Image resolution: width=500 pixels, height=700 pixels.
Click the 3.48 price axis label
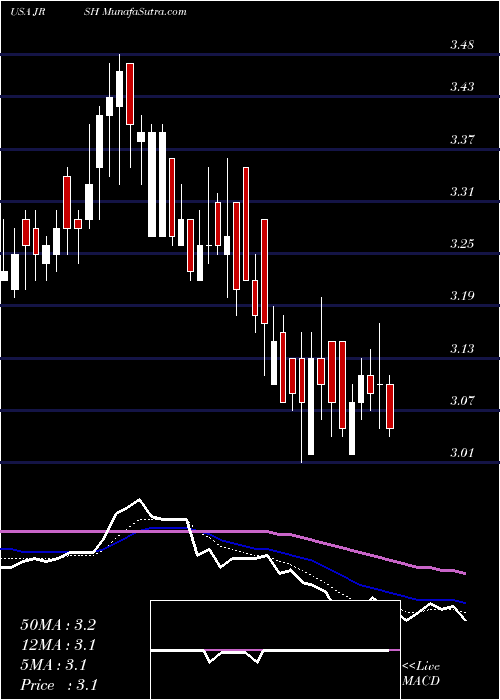(x=462, y=45)
